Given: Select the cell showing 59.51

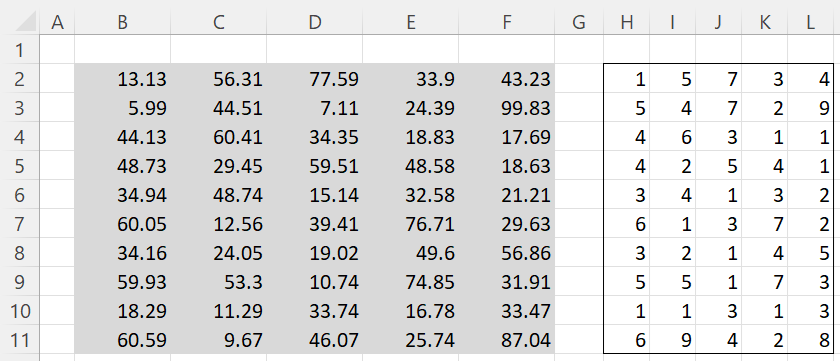Looking at the screenshot, I should click(314, 166).
